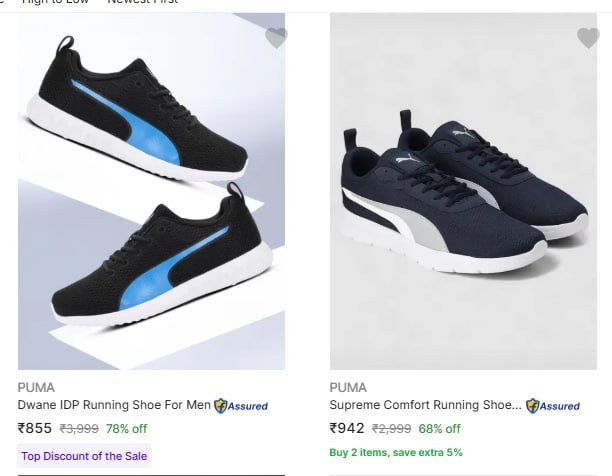The image size is (612, 476).
Task: Click PUMA brand above Supreme Comfort shoe
Action: pyautogui.click(x=348, y=387)
